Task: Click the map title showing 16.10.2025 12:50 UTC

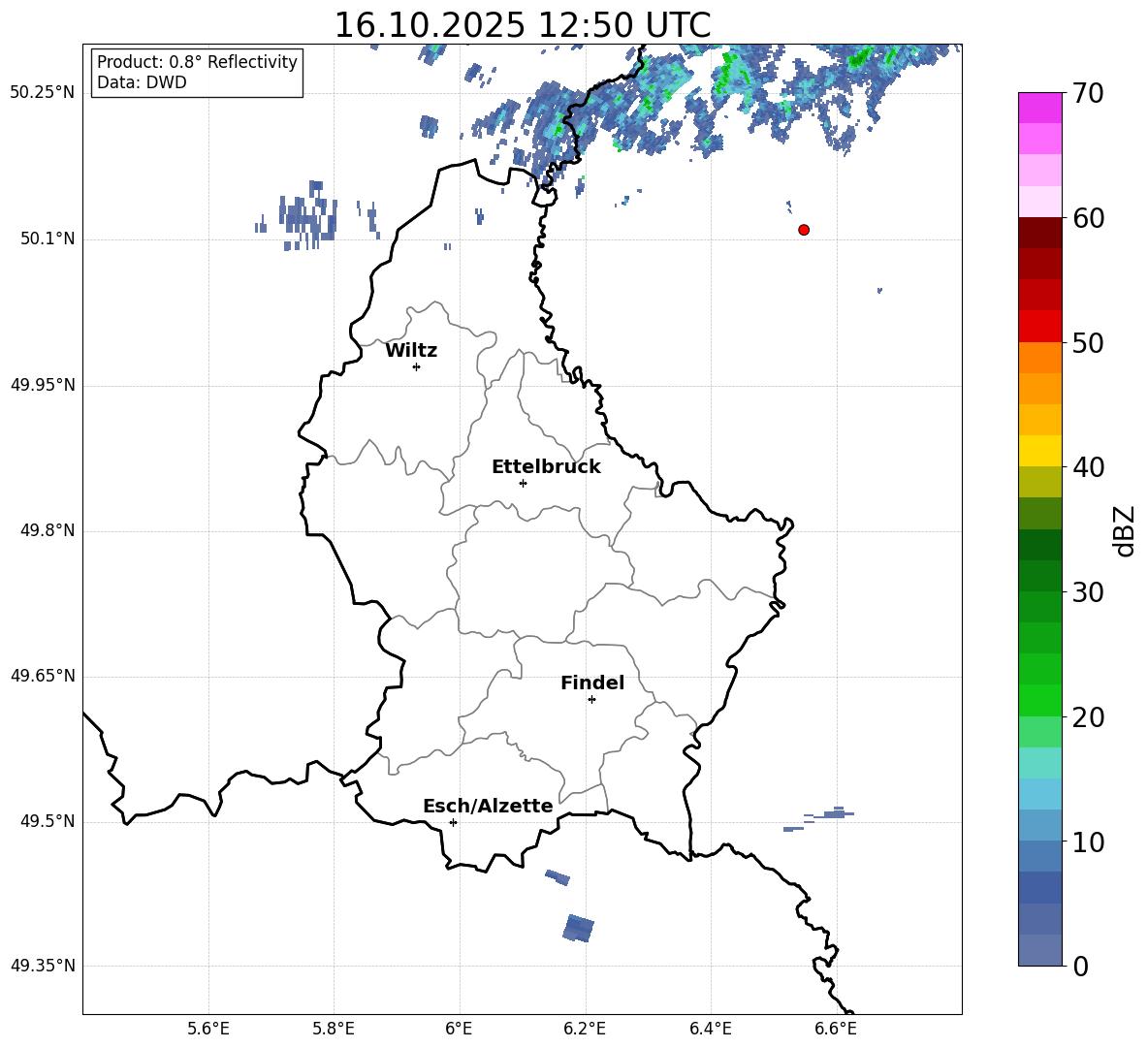Action: point(522,25)
